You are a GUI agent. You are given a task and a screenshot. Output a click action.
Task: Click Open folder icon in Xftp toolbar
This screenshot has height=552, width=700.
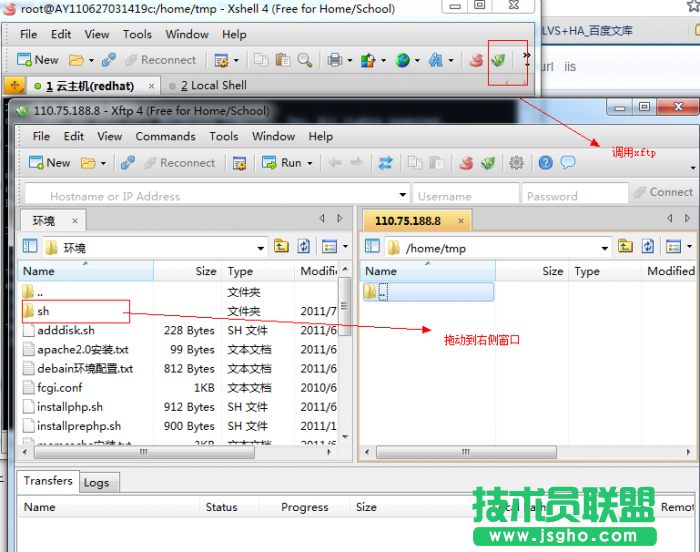point(88,163)
